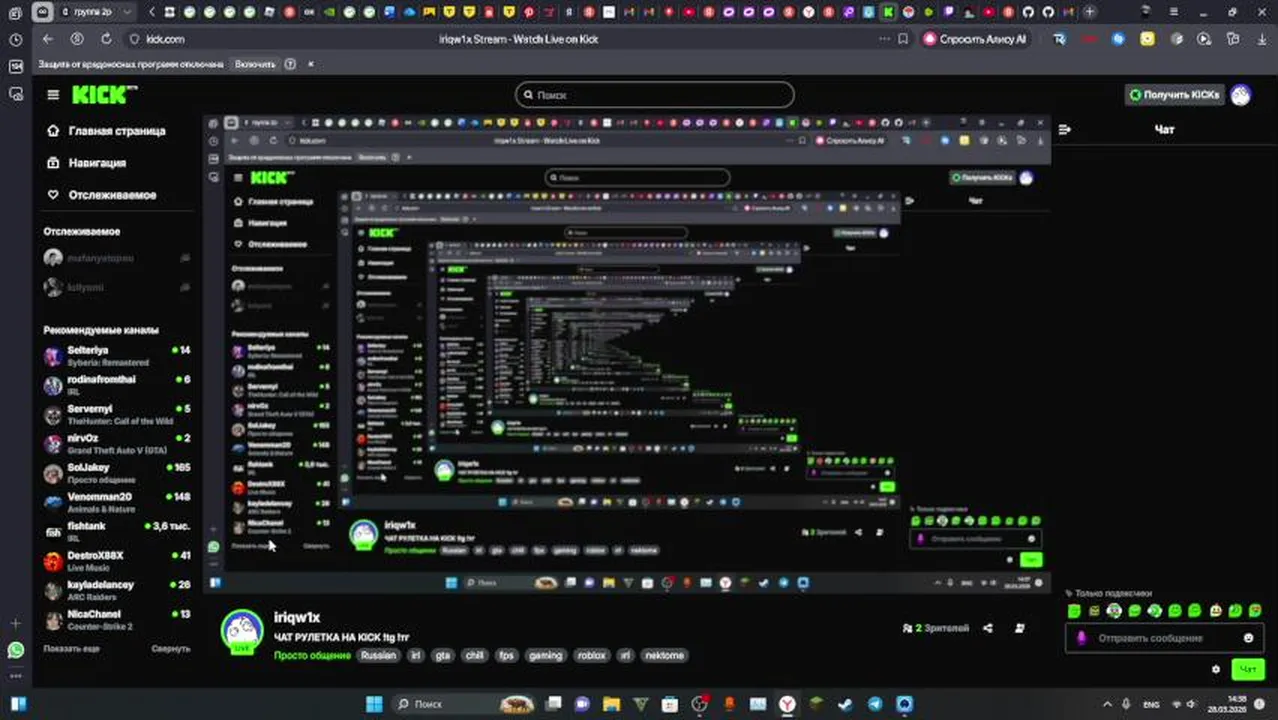Open iriqw1x channel name link
The height and width of the screenshot is (720, 1278).
[x=297, y=617]
